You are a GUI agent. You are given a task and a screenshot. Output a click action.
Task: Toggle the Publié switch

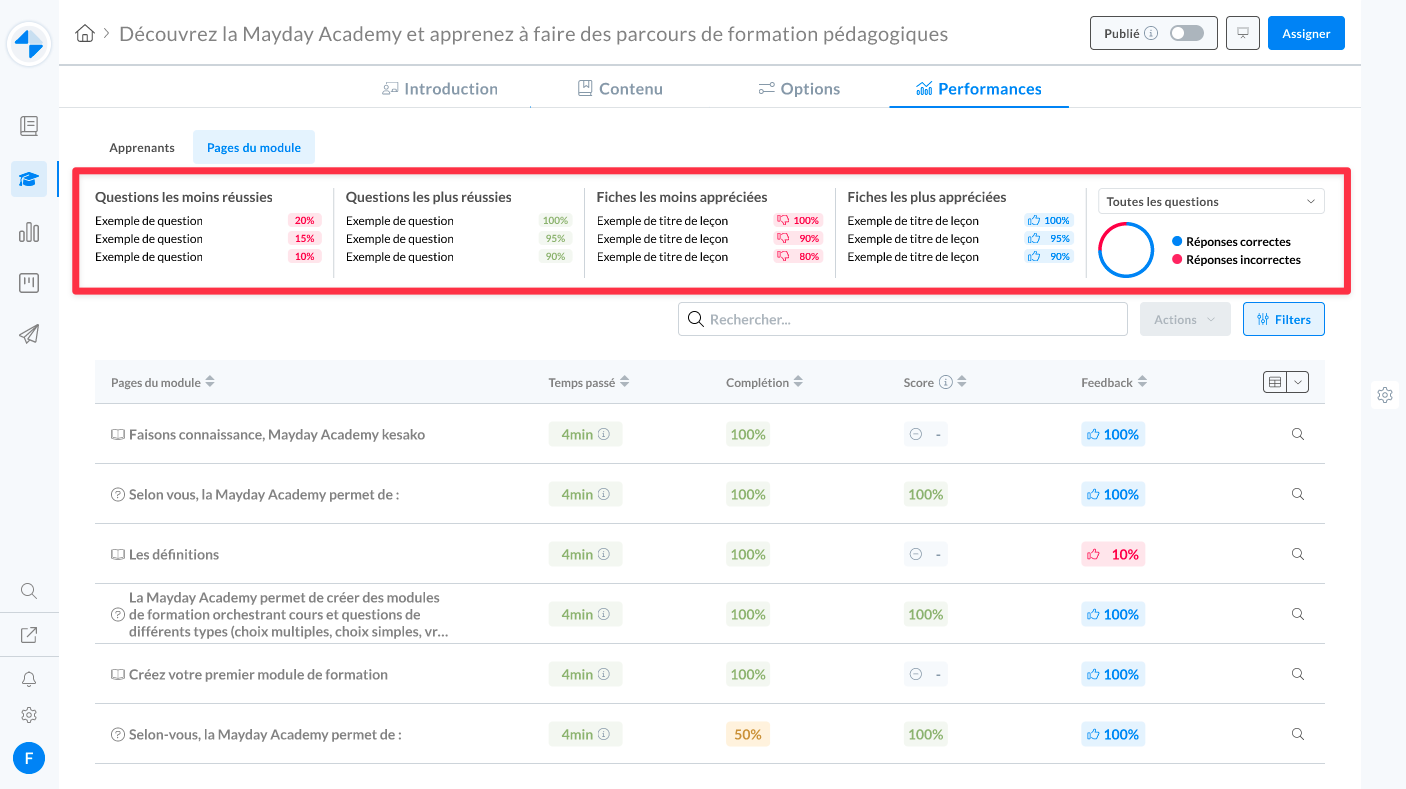click(x=1186, y=33)
